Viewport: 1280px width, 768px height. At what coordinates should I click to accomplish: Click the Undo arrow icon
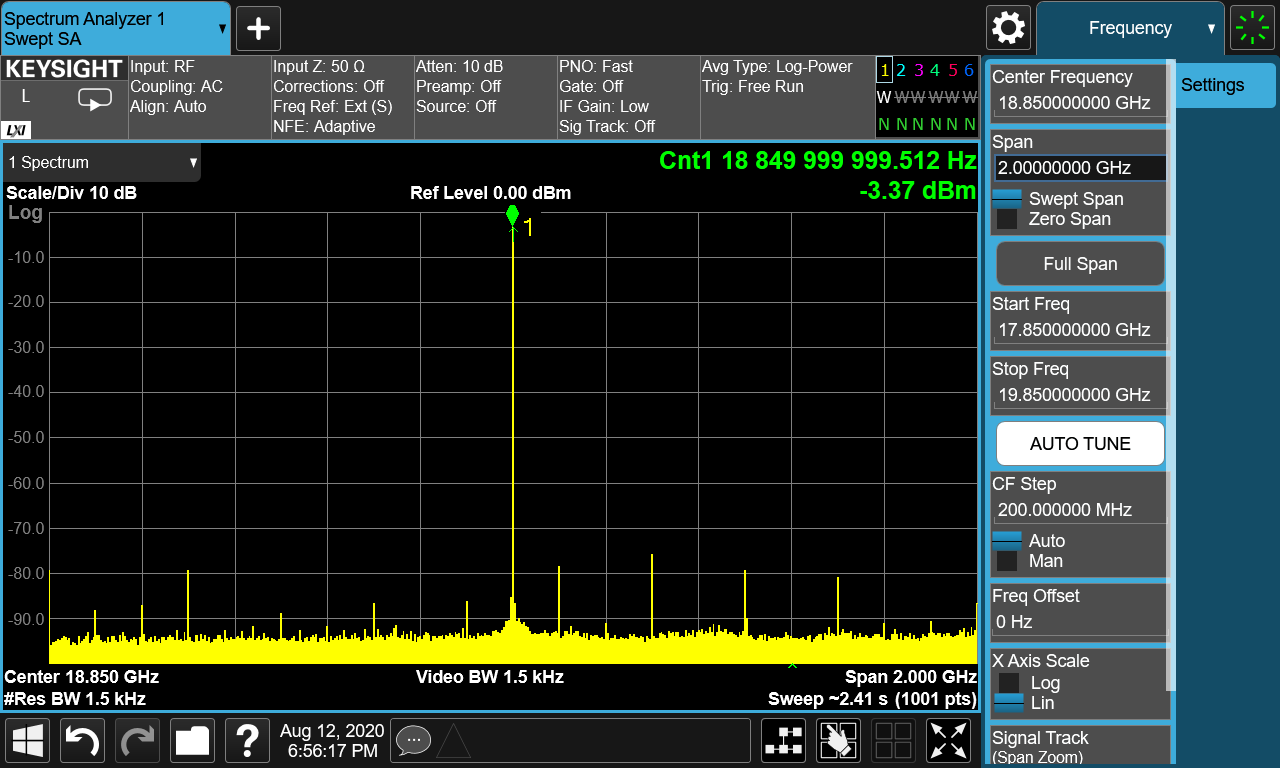[82, 740]
